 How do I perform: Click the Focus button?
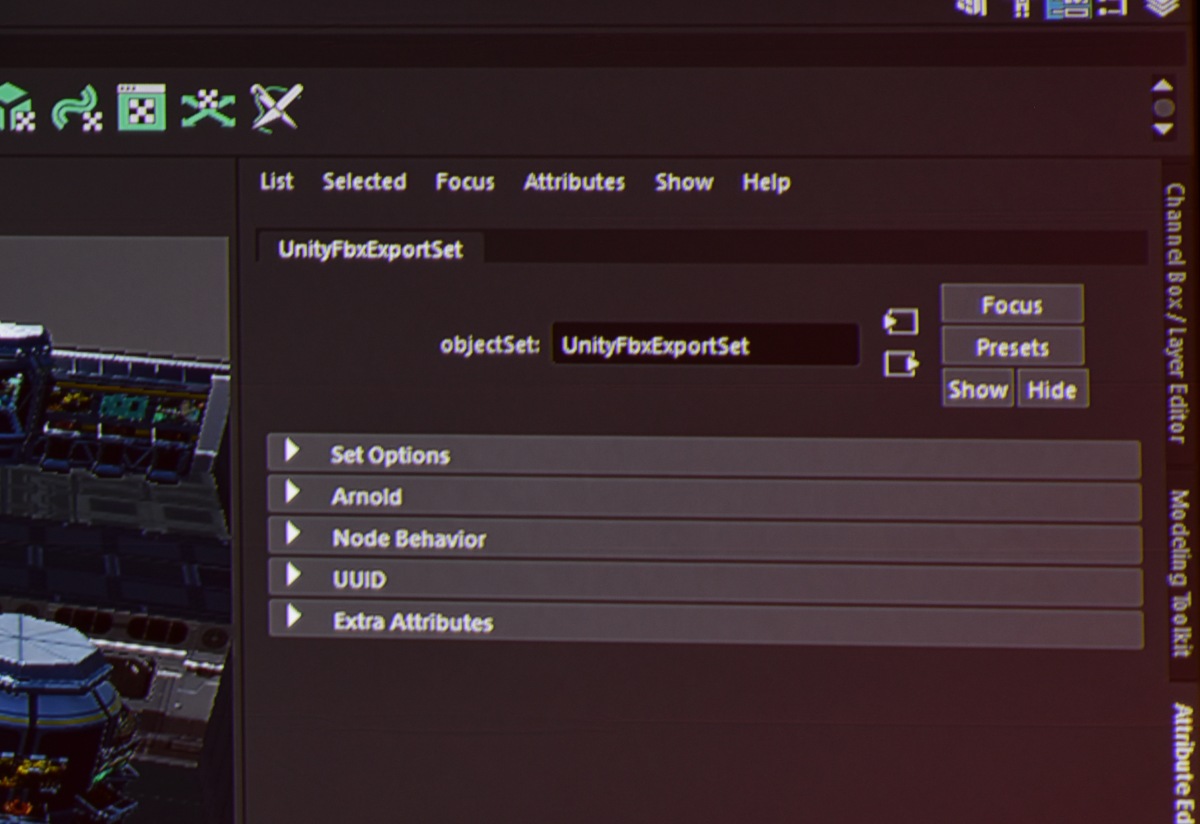pos(1012,305)
